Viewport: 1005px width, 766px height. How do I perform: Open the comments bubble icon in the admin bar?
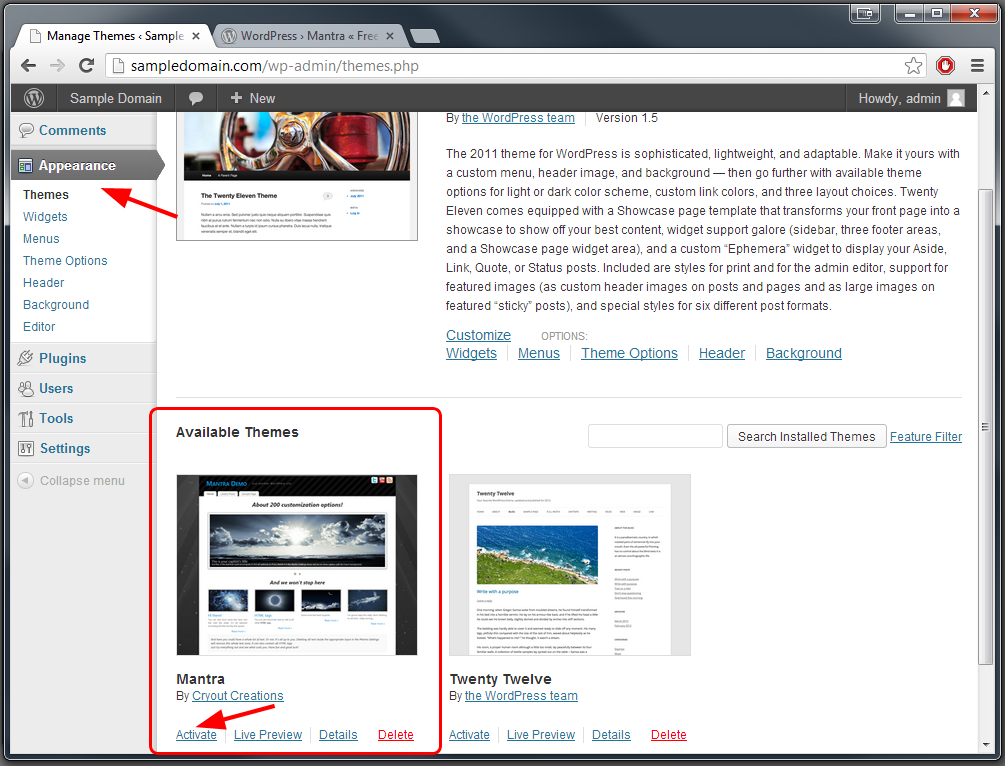(x=196, y=99)
